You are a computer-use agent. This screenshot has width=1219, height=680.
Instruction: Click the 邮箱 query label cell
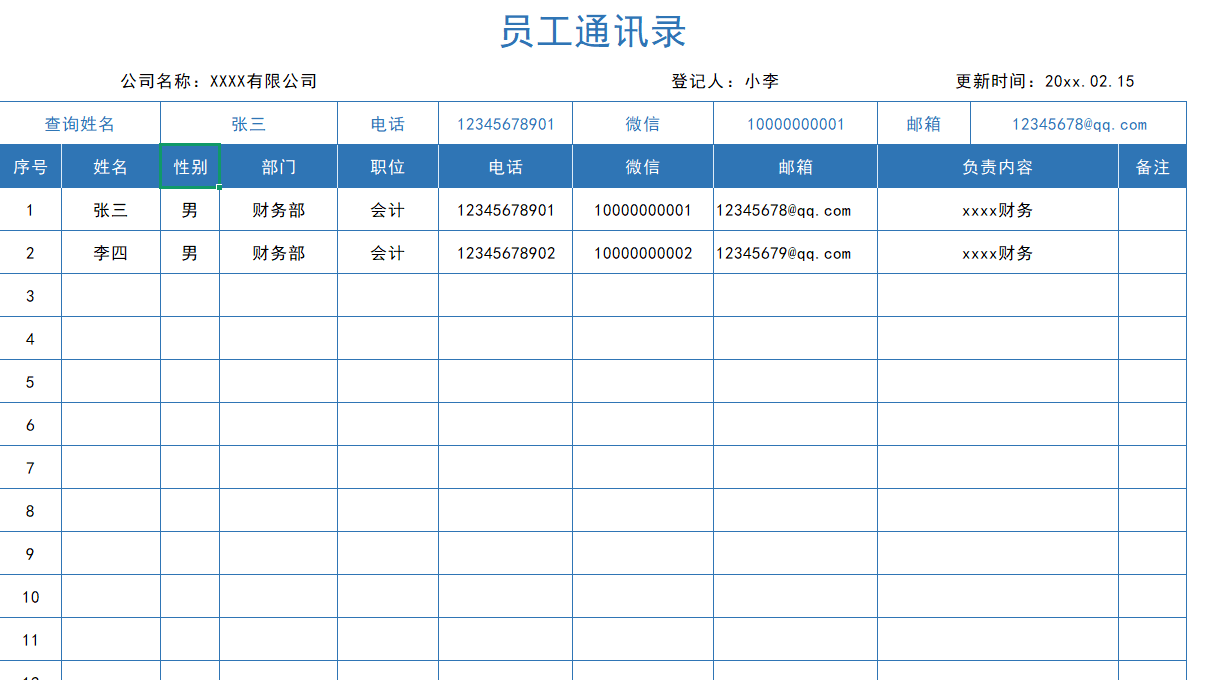(x=923, y=123)
